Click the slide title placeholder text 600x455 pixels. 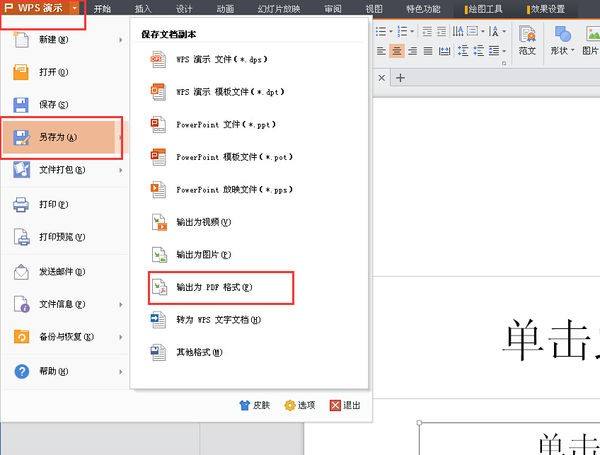click(x=551, y=340)
